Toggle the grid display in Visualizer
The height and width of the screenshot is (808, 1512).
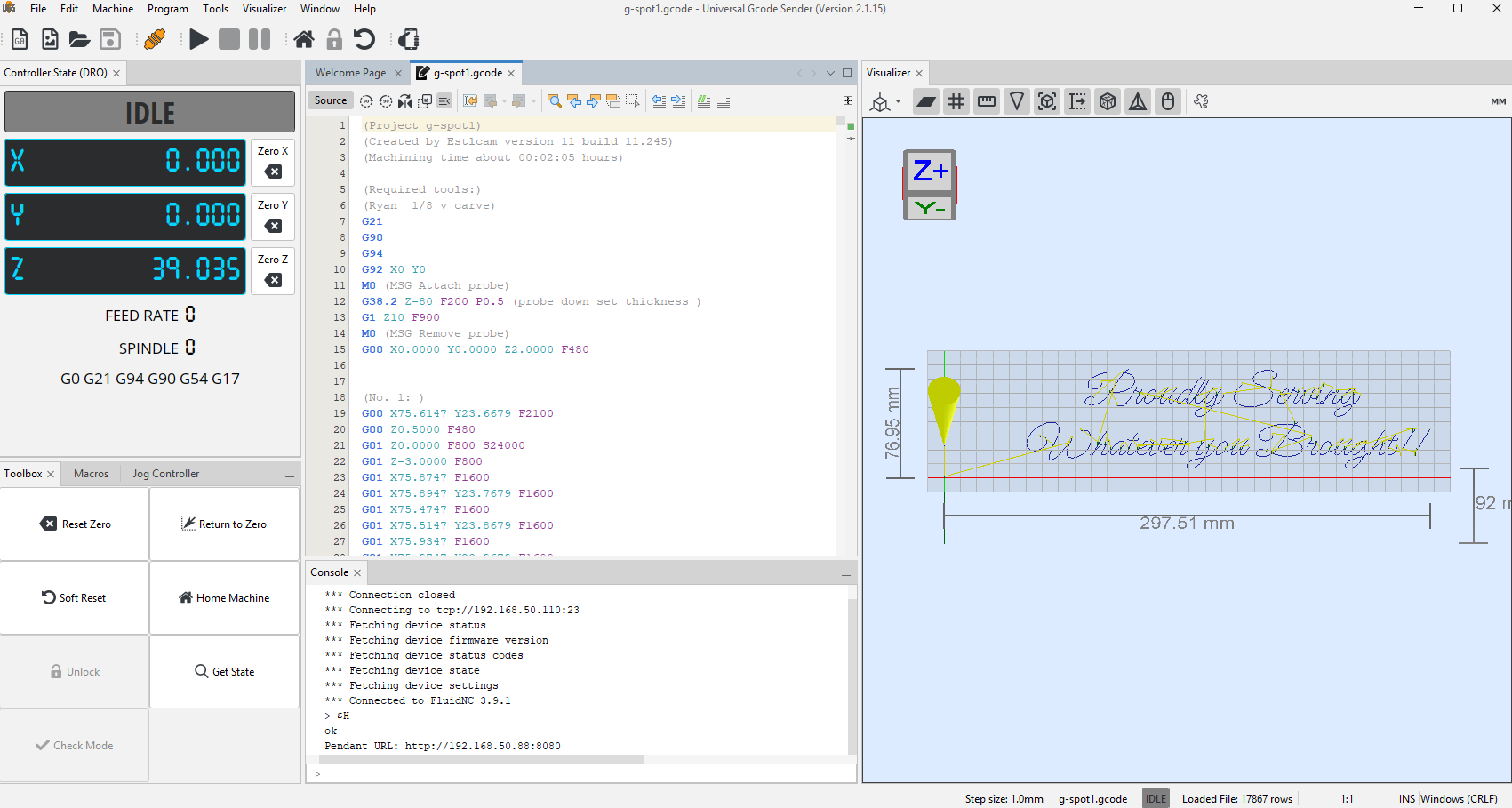click(x=956, y=101)
